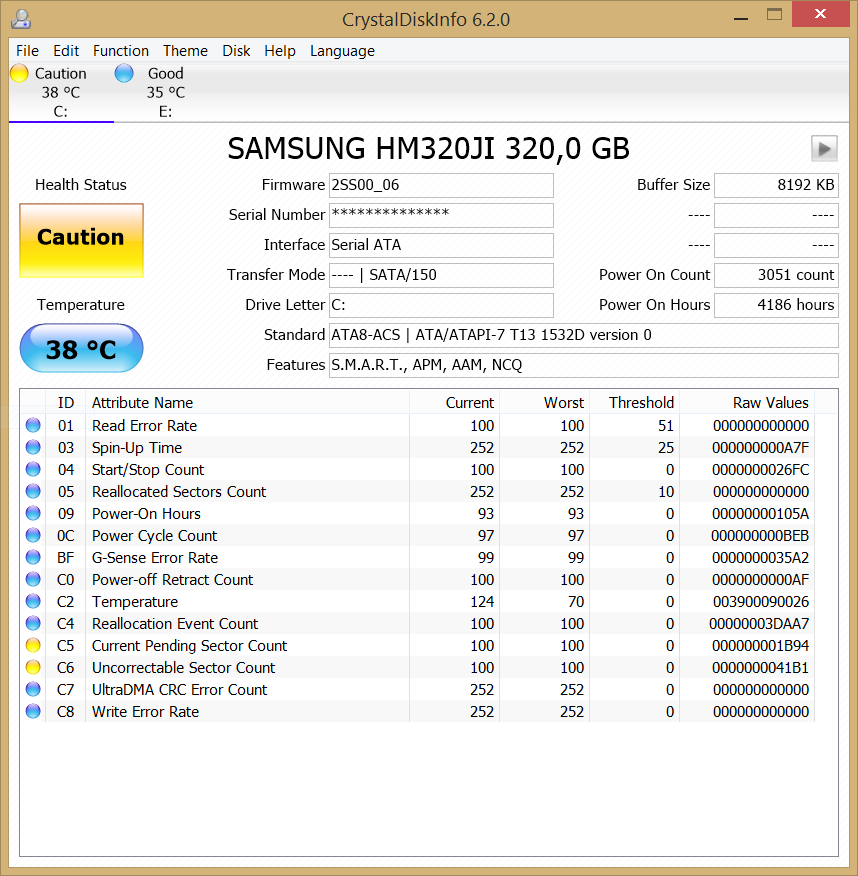This screenshot has width=858, height=876.
Task: Click raw value 0000000041B1
Action: [760, 668]
